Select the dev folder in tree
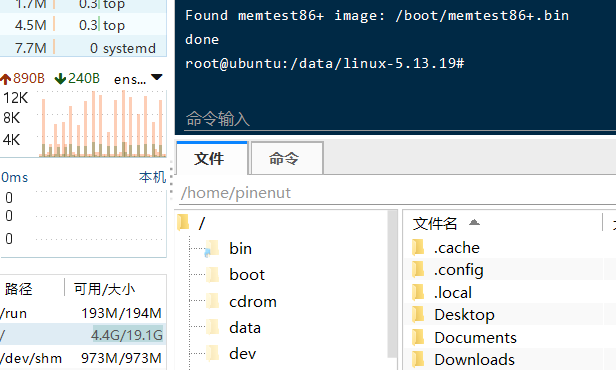Image resolution: width=616 pixels, height=370 pixels. point(242,354)
